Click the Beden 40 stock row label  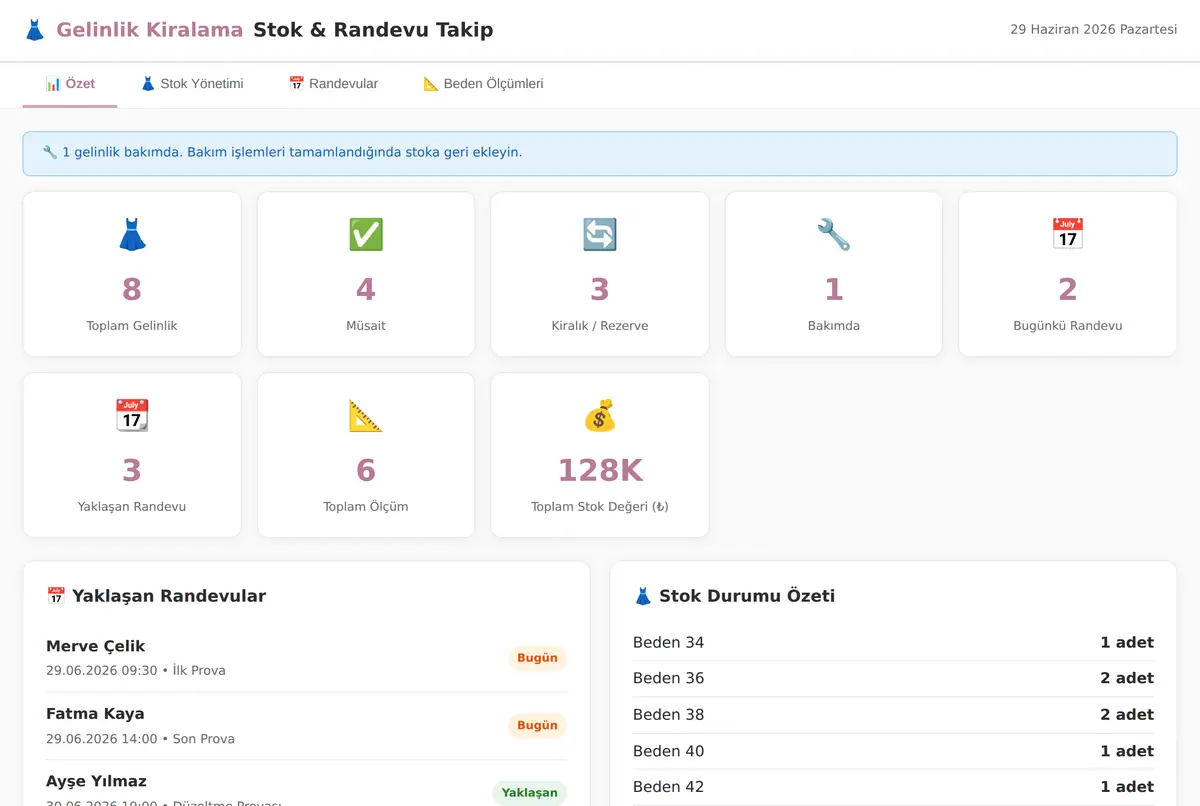(668, 751)
